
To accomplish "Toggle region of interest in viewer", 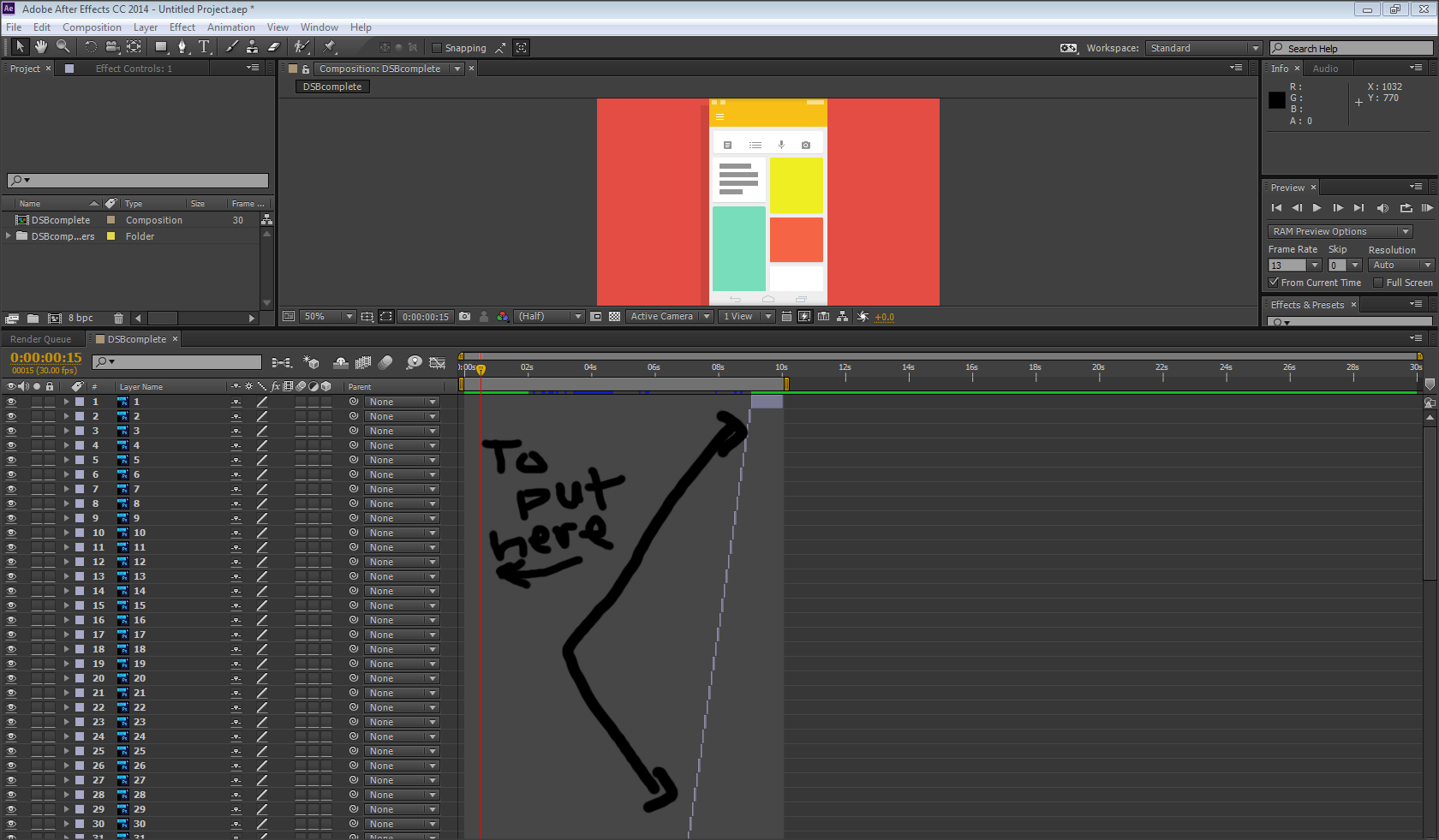I will [x=386, y=317].
